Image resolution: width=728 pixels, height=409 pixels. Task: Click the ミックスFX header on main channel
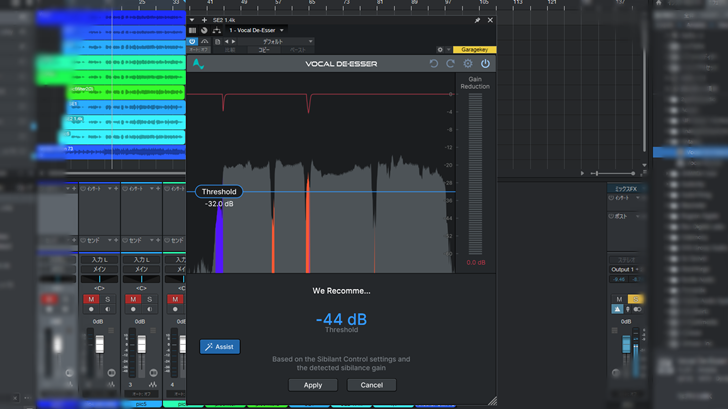(625, 188)
